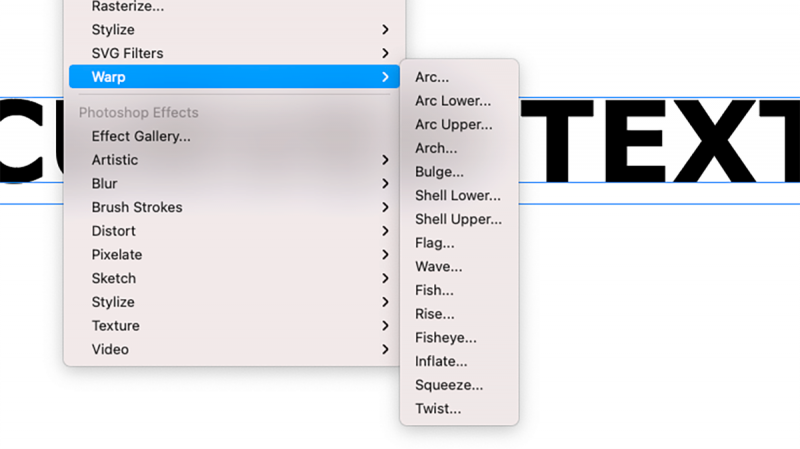
Task: Click the chevron arrow beside Brush Strokes
Action: click(385, 207)
